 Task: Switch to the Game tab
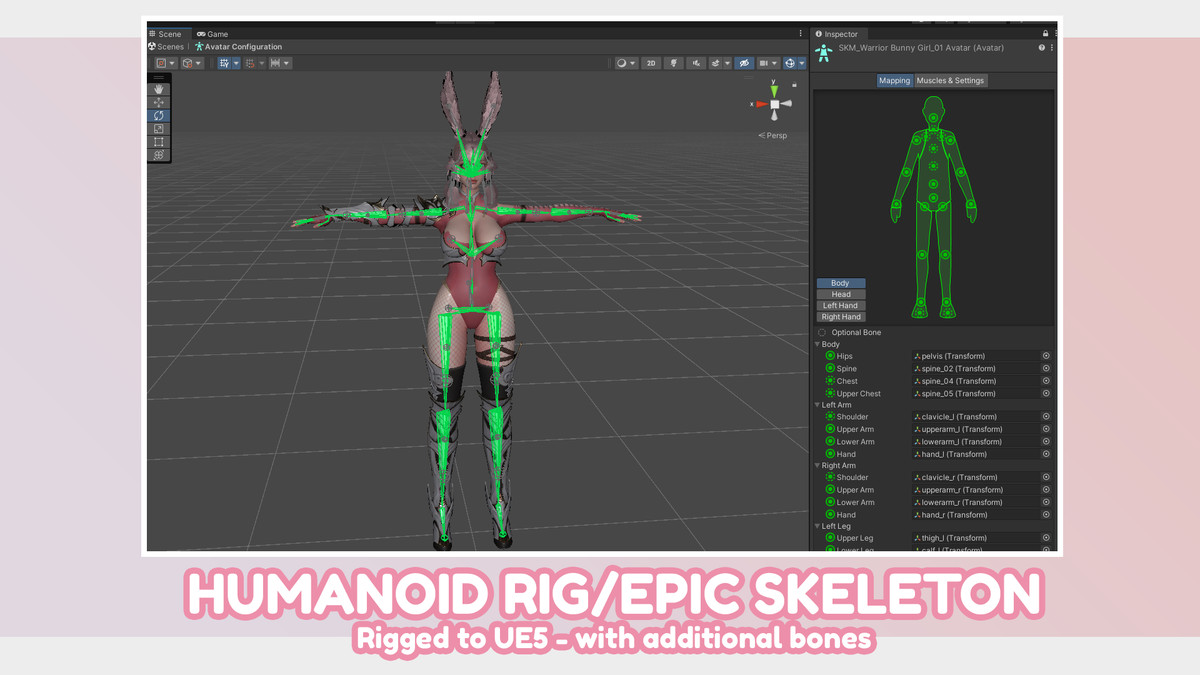(213, 34)
